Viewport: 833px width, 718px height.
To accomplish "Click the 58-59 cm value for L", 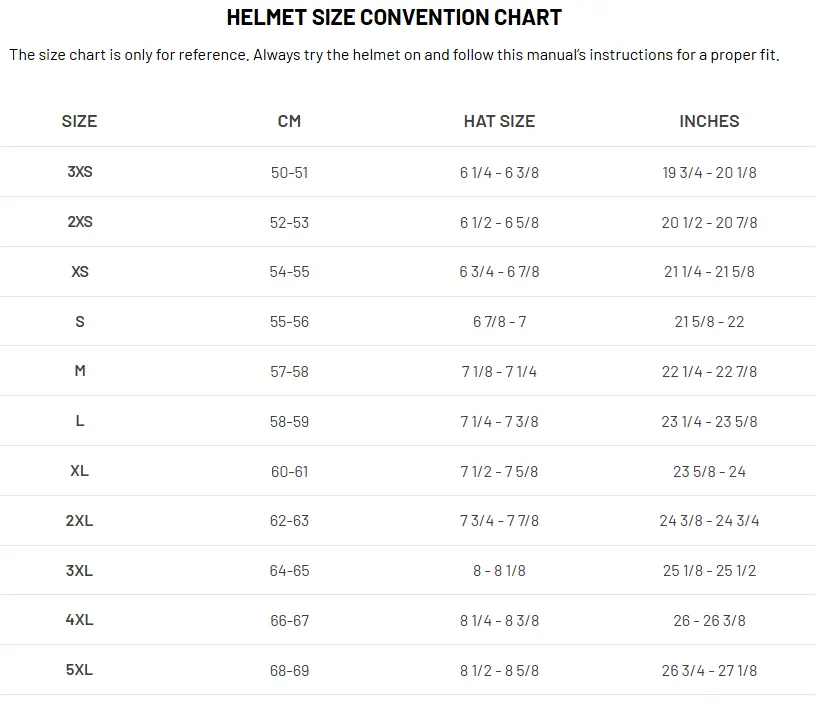I will pyautogui.click(x=290, y=422).
